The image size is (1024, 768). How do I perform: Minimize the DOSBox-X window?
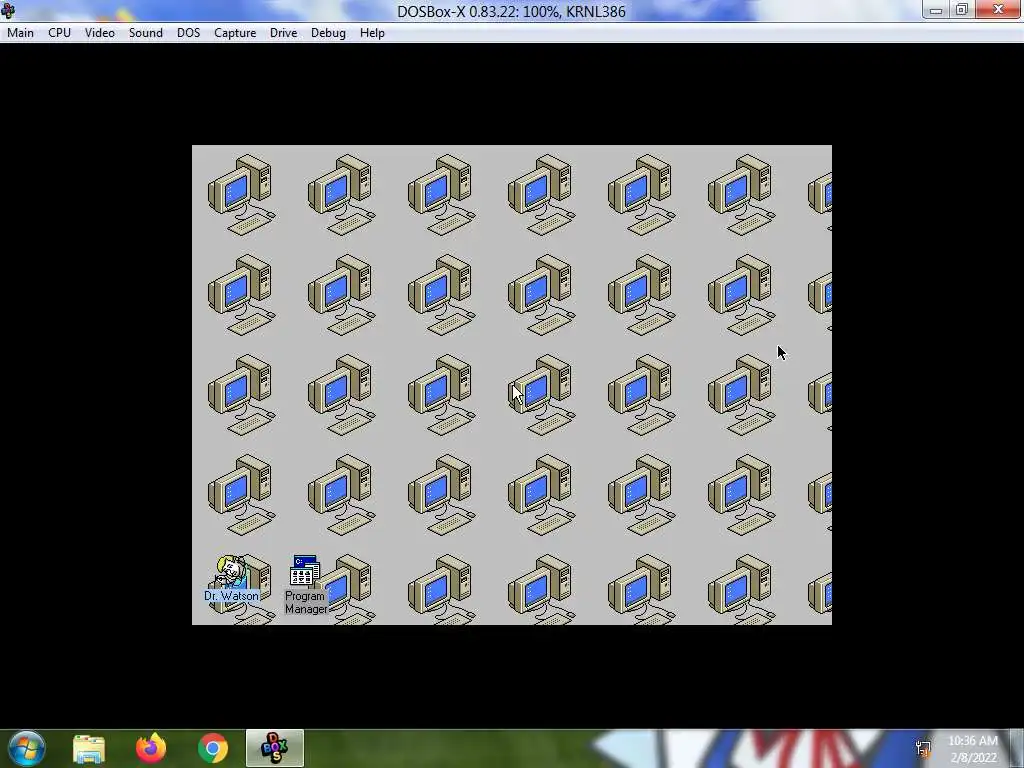pos(936,10)
